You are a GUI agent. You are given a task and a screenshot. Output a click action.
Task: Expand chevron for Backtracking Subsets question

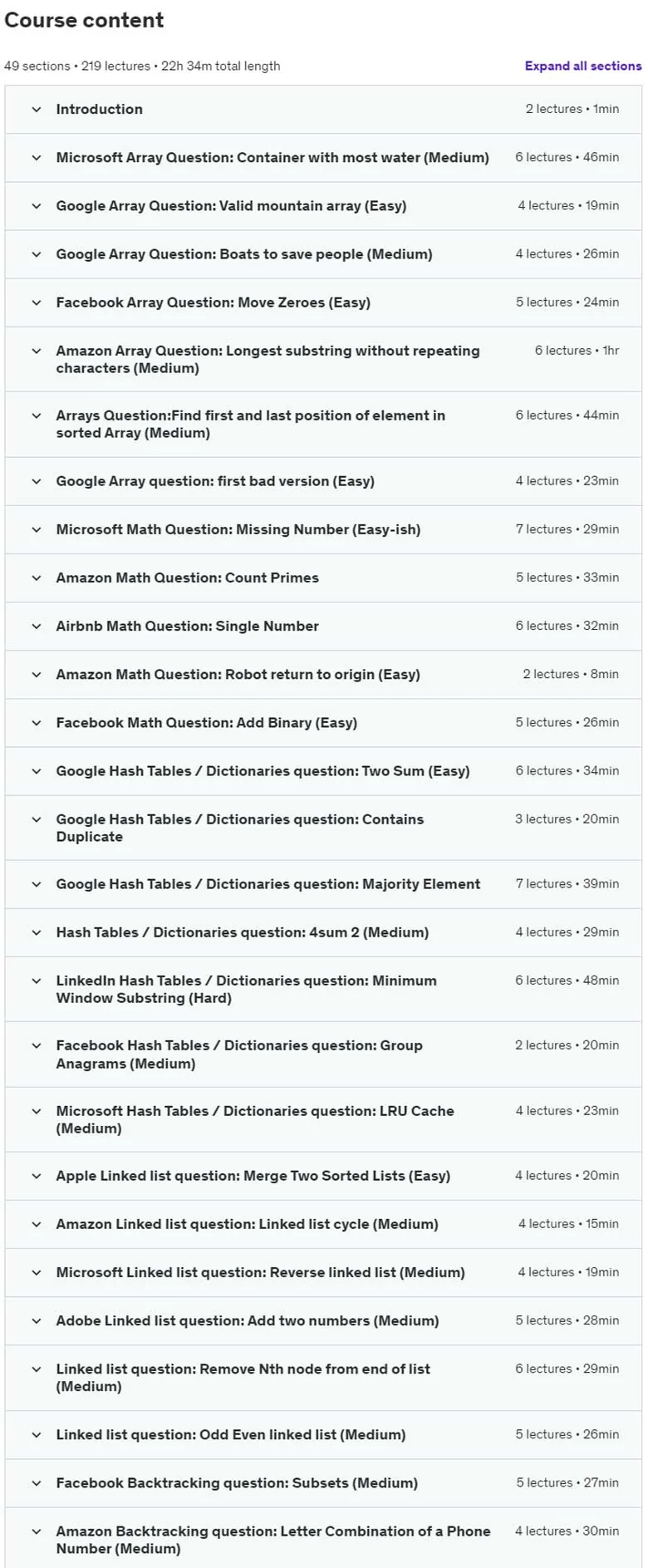pyautogui.click(x=37, y=1483)
